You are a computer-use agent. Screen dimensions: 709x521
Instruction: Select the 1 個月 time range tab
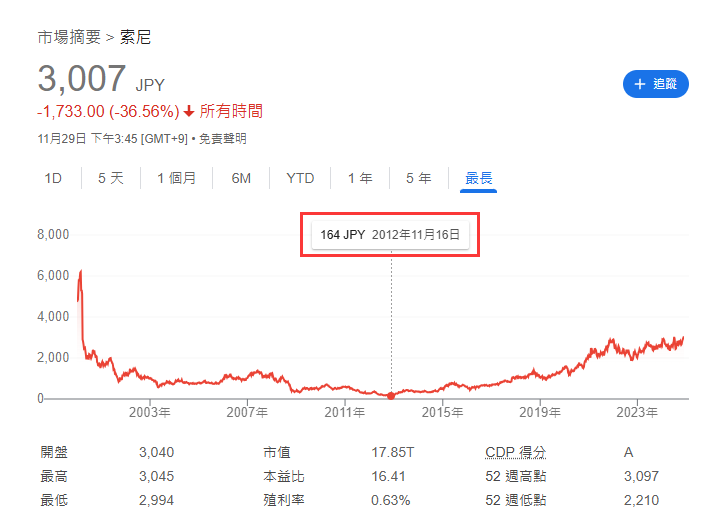176,178
